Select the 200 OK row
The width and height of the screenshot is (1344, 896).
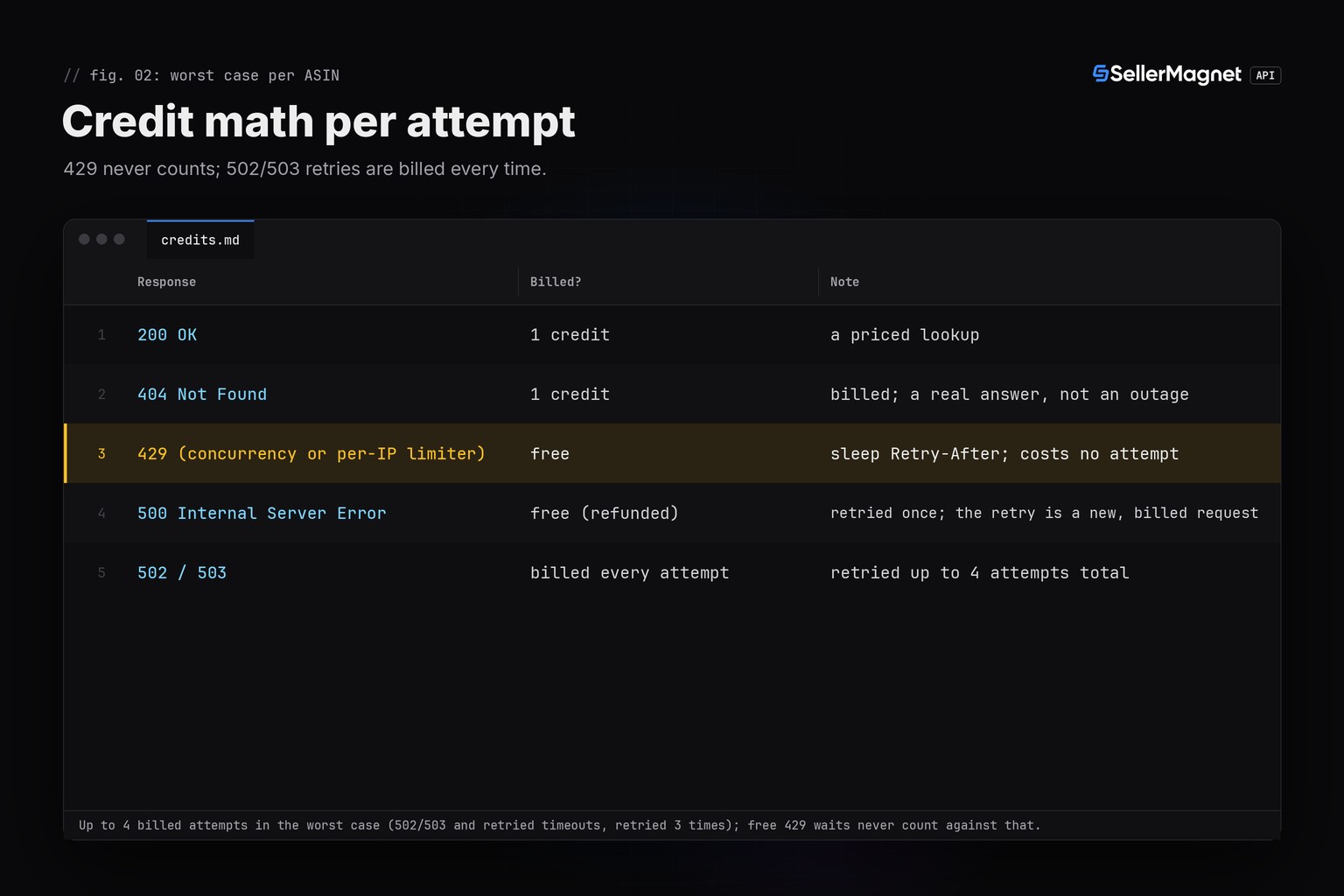[x=672, y=335]
